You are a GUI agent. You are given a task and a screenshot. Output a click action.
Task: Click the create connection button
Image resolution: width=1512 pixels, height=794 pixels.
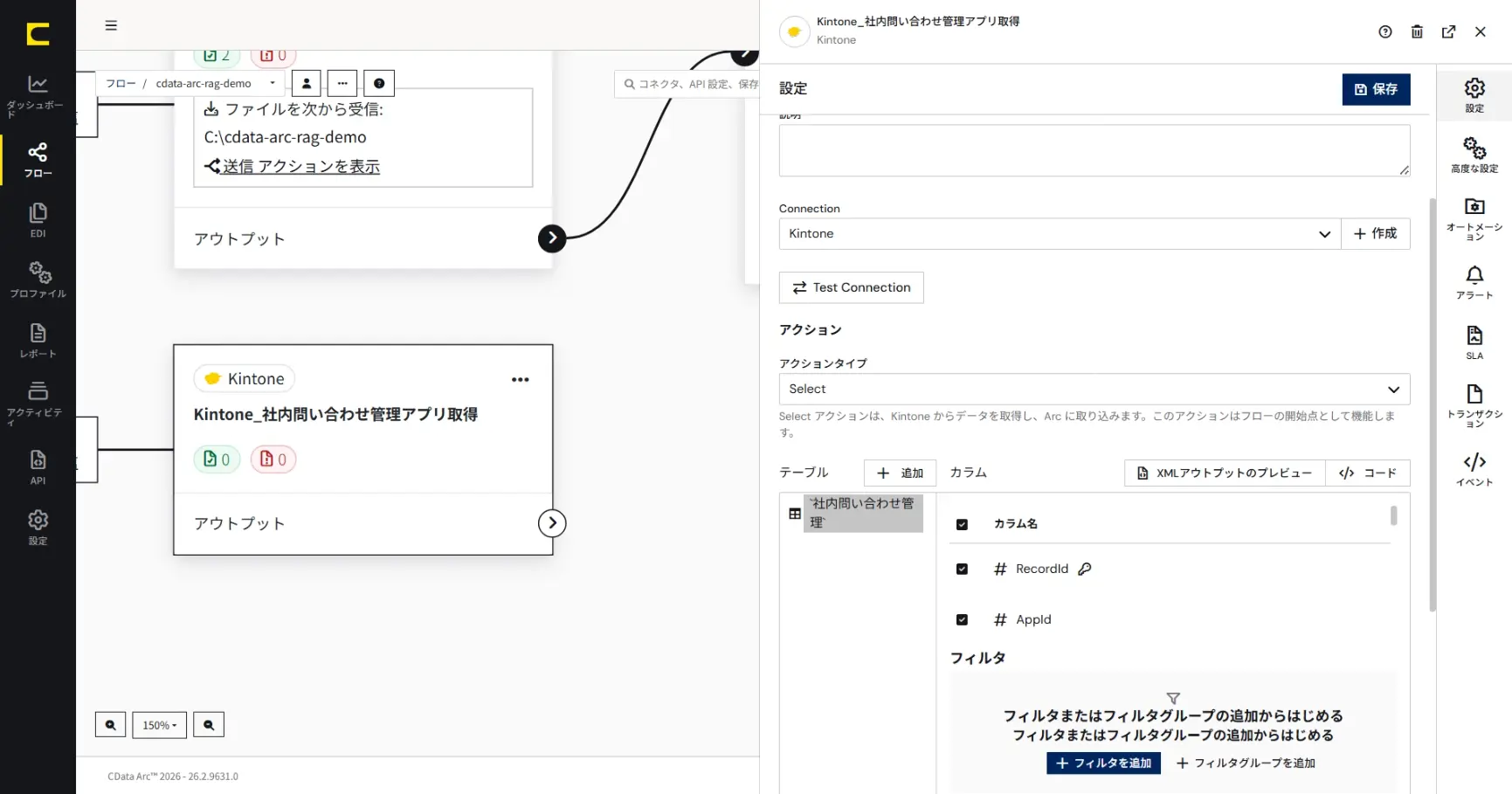click(x=1376, y=234)
